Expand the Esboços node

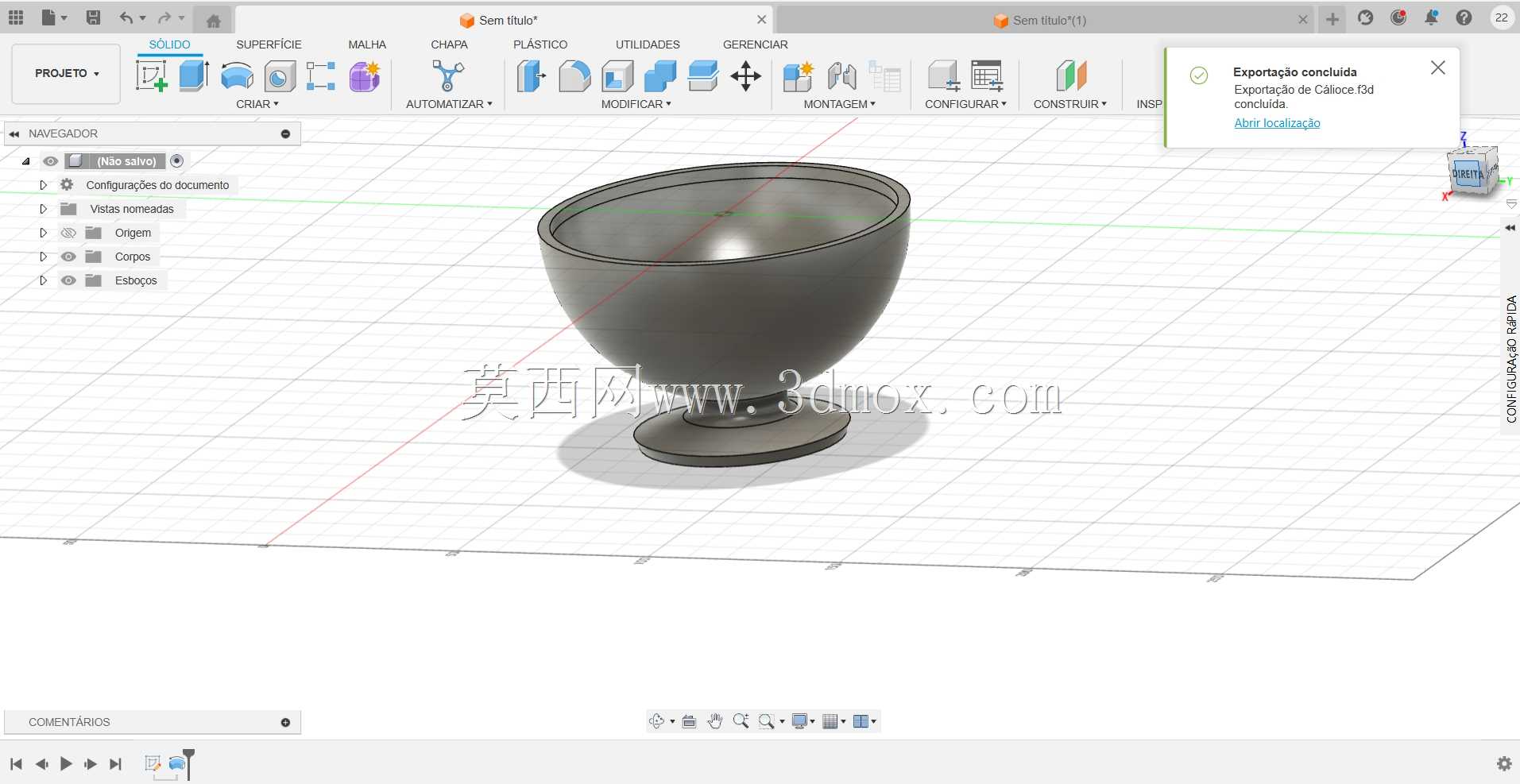[44, 280]
